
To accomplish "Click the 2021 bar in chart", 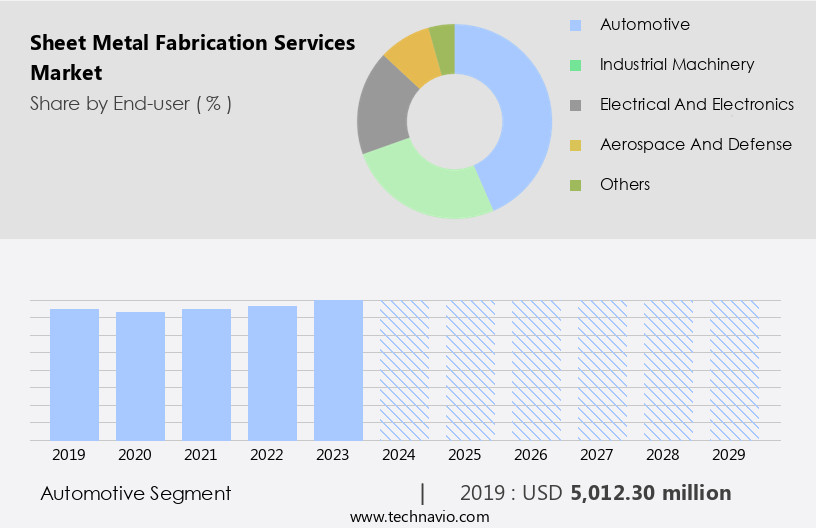I will tap(206, 375).
